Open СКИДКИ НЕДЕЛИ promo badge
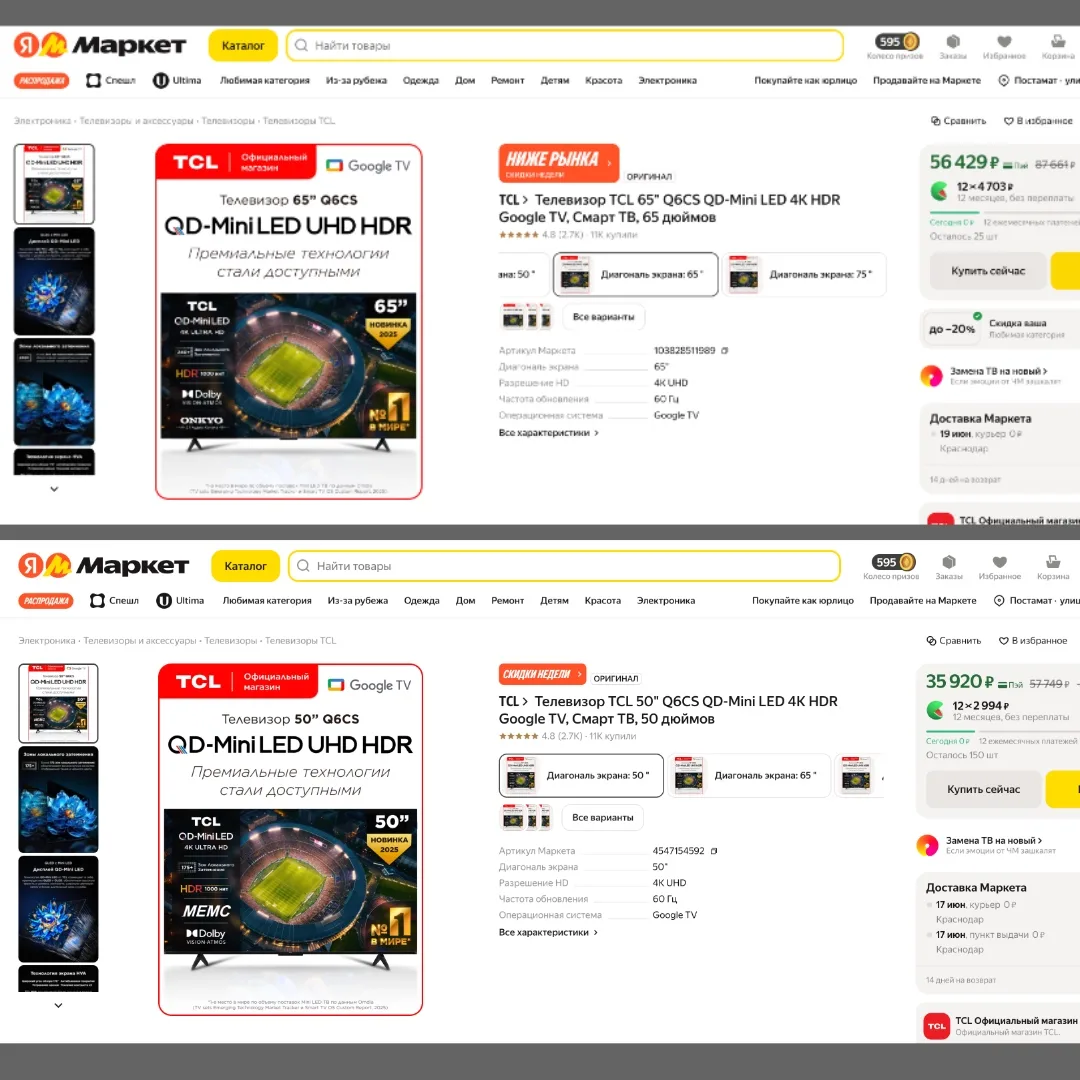This screenshot has width=1080, height=1080. pyautogui.click(x=542, y=674)
